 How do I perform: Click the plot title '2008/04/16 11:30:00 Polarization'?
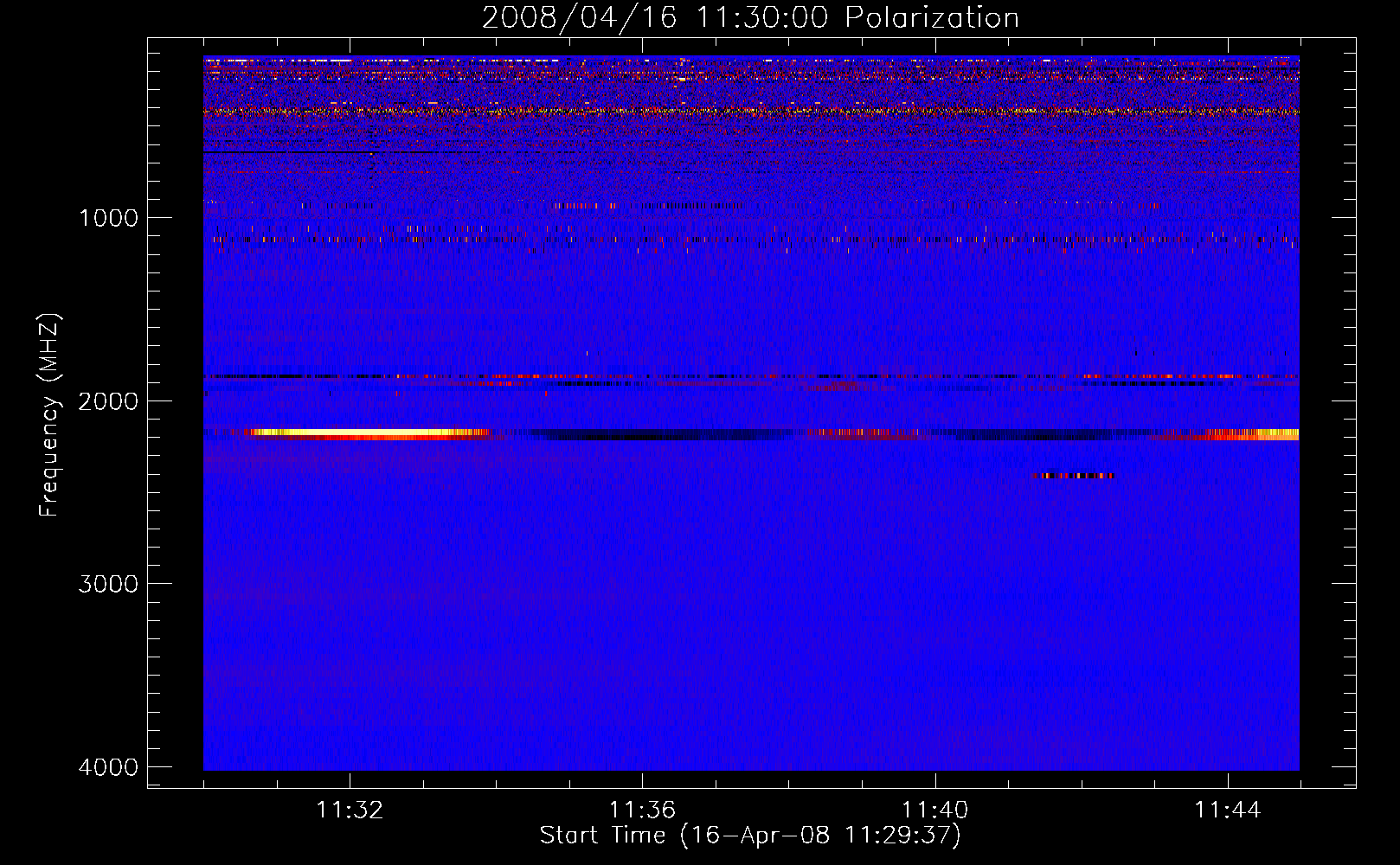pos(750,17)
